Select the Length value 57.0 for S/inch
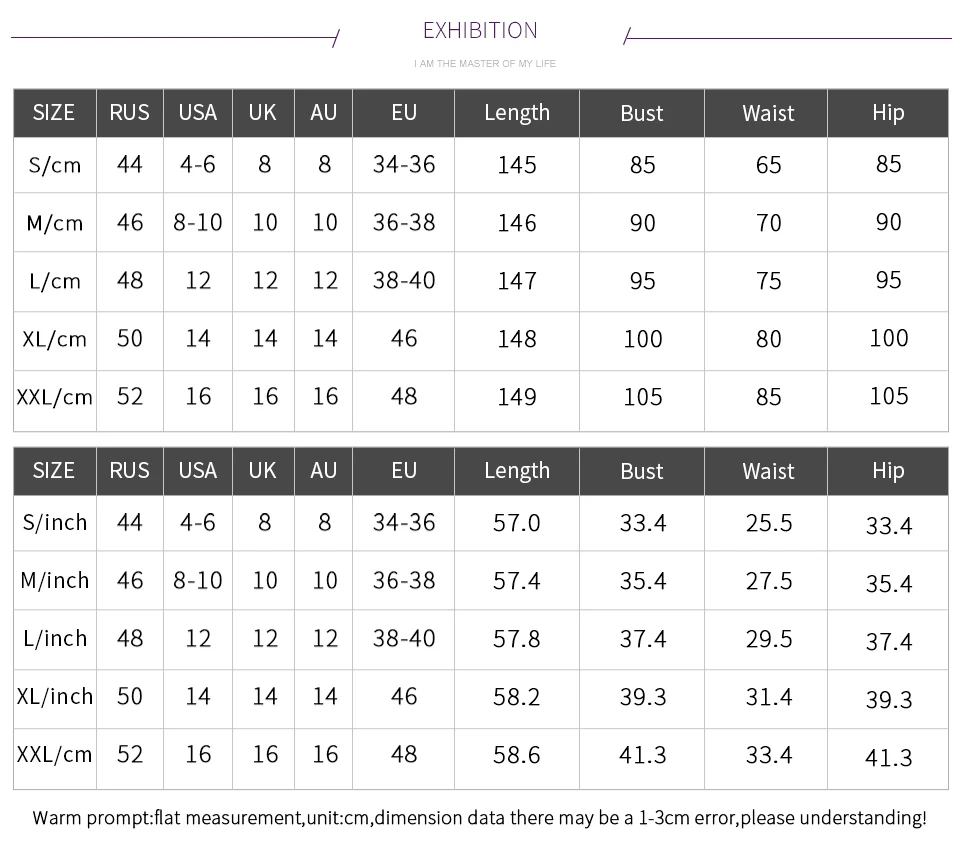This screenshot has height=842, width=960. pos(517,523)
